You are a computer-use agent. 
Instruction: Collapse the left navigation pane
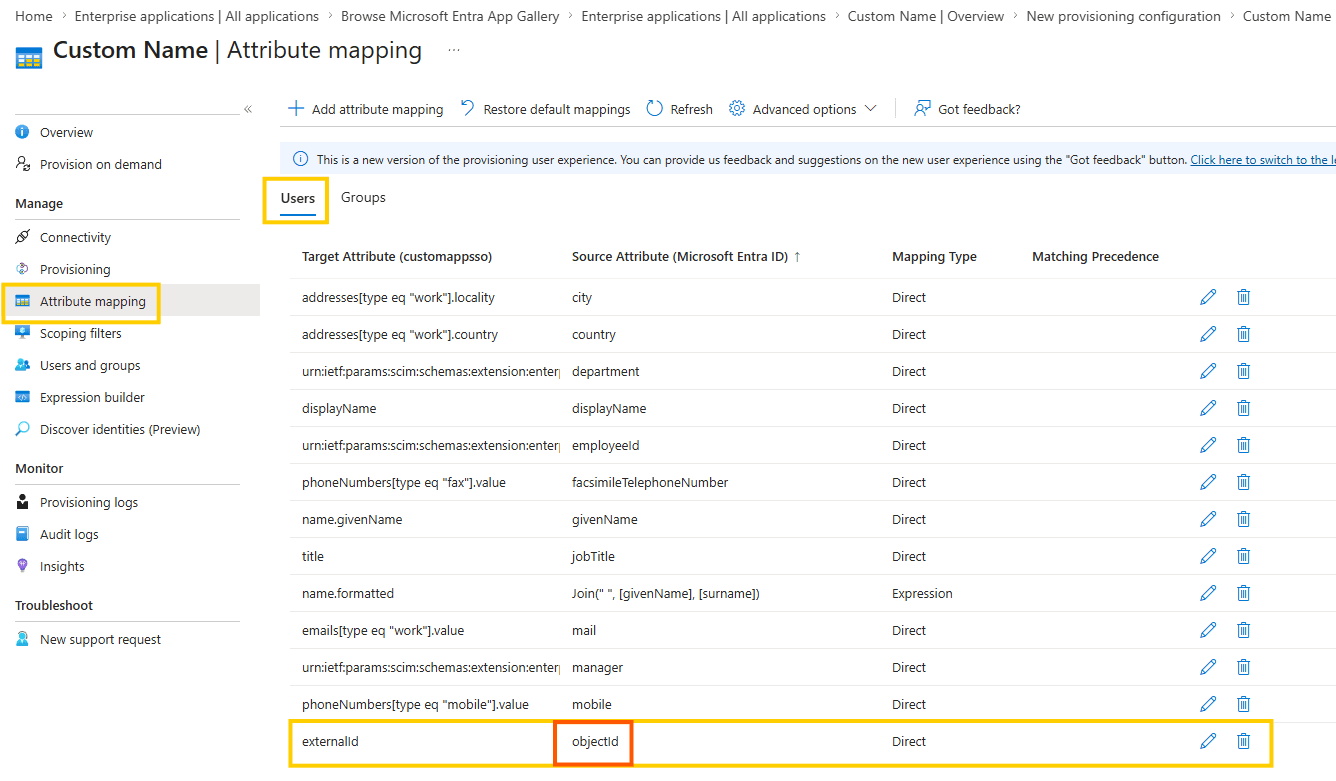(248, 109)
